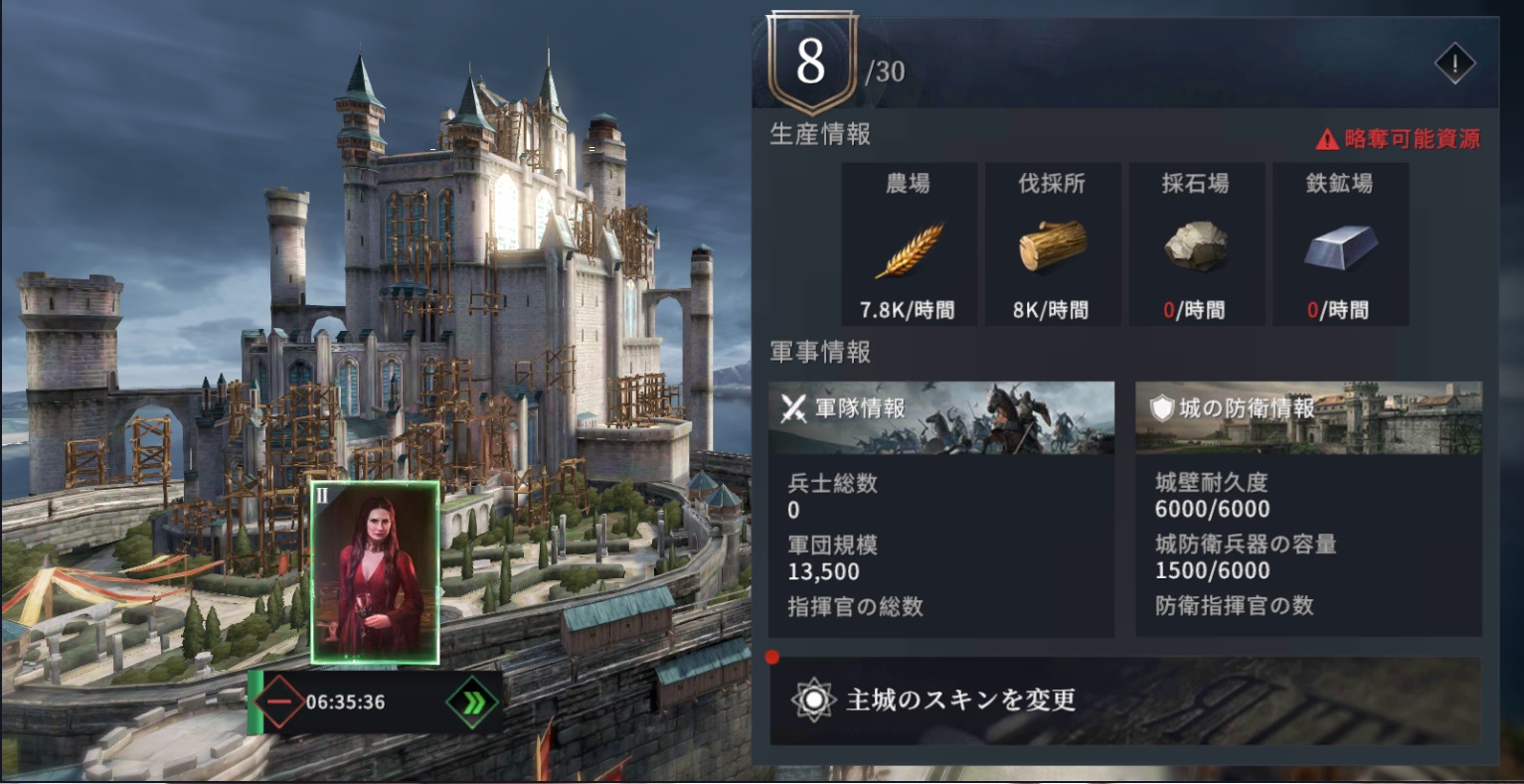Select the Melisandre commander card
This screenshot has width=1524, height=784.
point(375,573)
